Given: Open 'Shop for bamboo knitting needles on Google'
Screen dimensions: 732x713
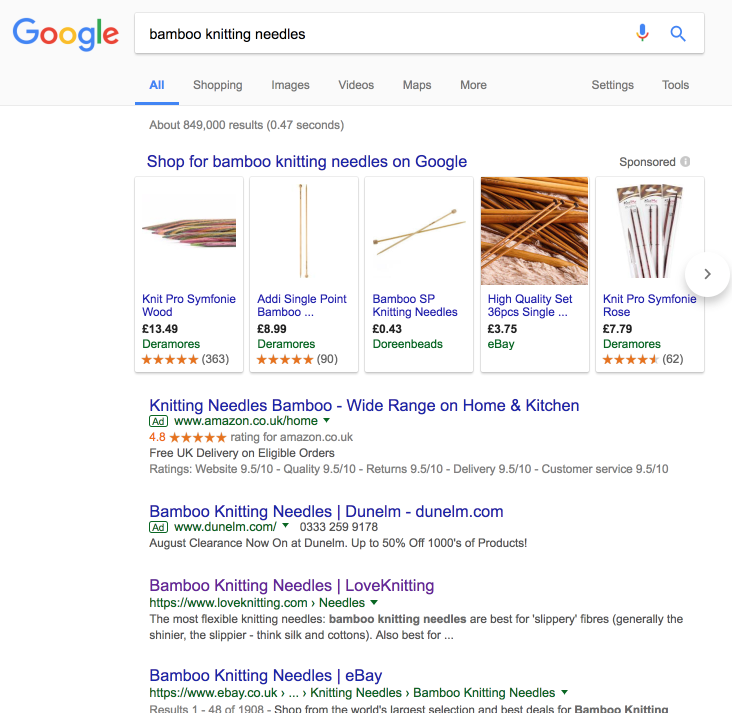Looking at the screenshot, I should 307,162.
